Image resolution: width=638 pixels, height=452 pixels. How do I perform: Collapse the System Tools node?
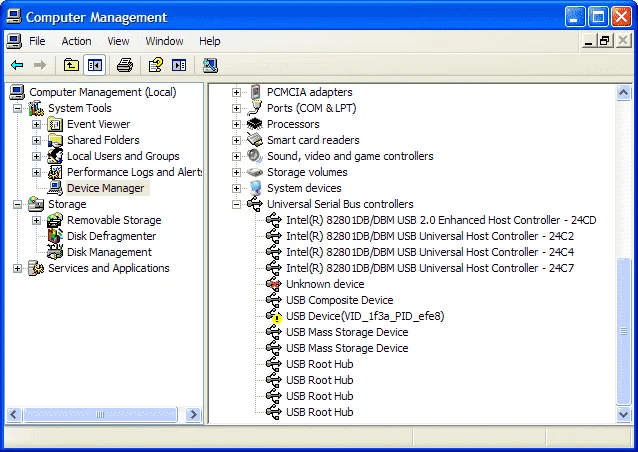(17, 108)
